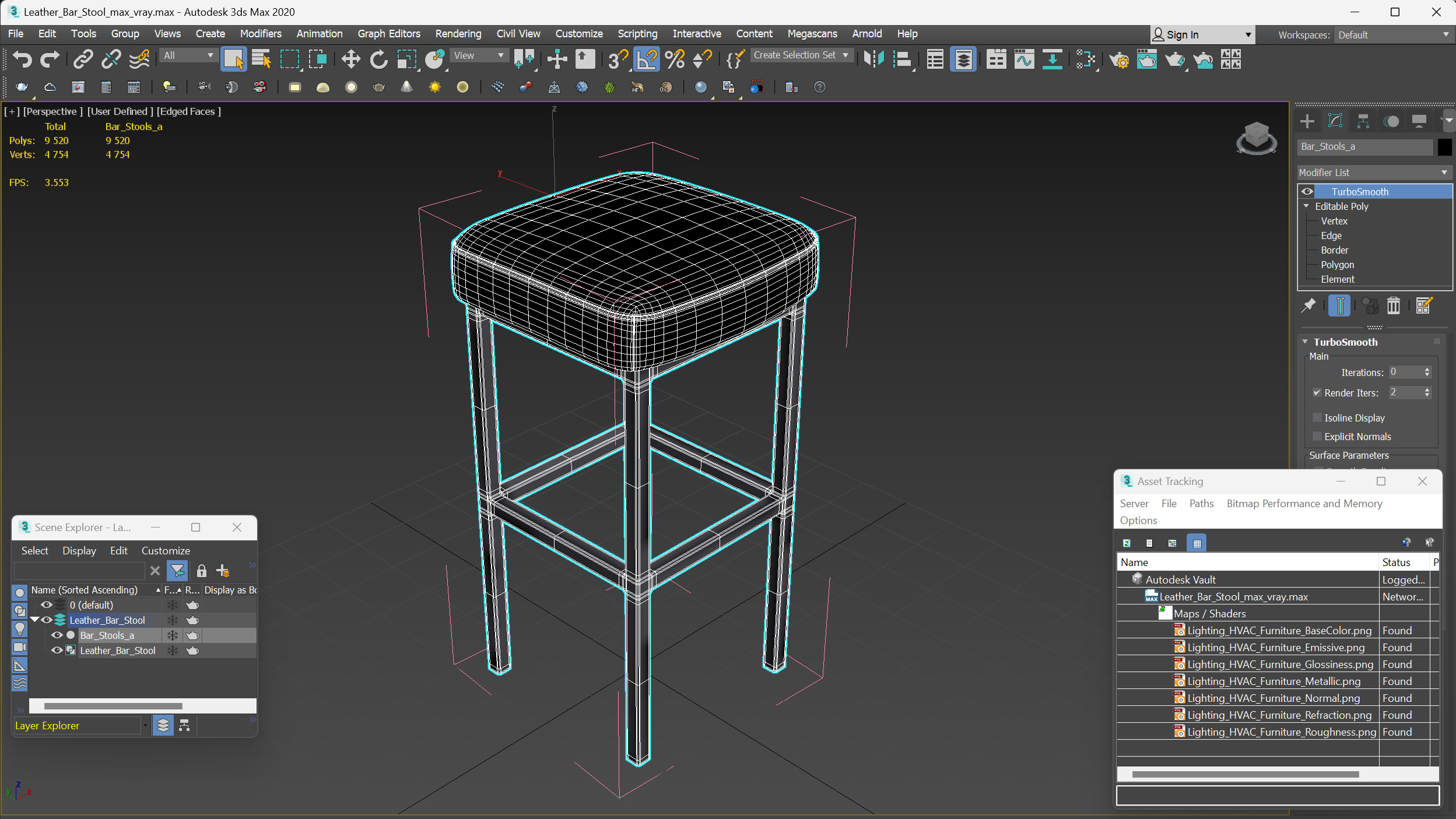The height and width of the screenshot is (819, 1456).
Task: Open the Workspaces Default dropdown
Action: coord(1393,34)
